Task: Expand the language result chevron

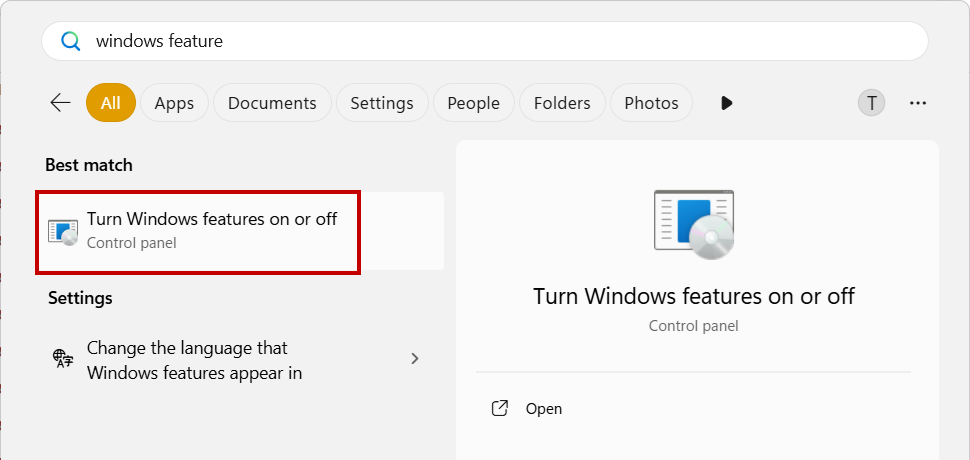Action: pyautogui.click(x=415, y=359)
